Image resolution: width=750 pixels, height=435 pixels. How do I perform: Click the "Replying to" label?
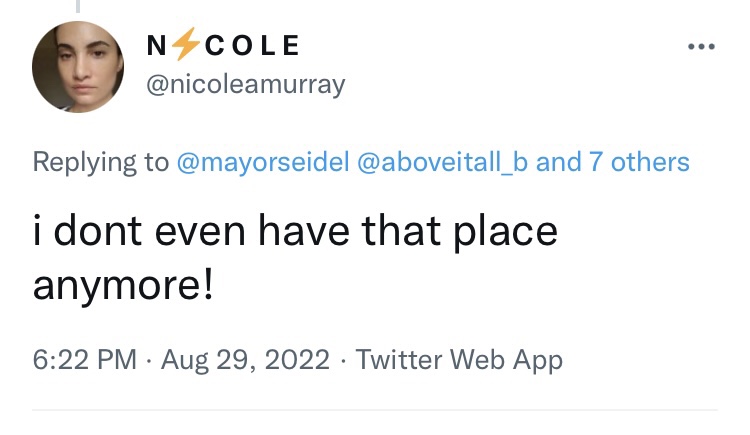(x=101, y=162)
